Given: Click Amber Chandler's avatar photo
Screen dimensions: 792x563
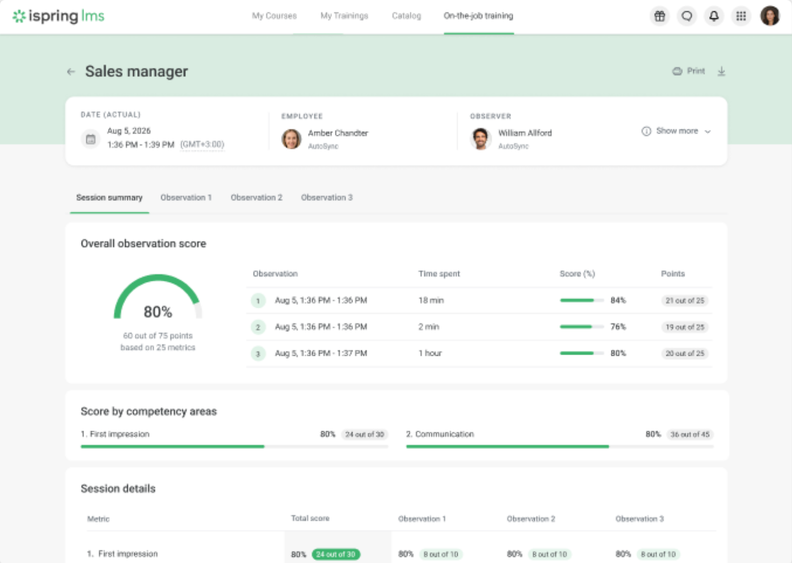Looking at the screenshot, I should (x=291, y=139).
